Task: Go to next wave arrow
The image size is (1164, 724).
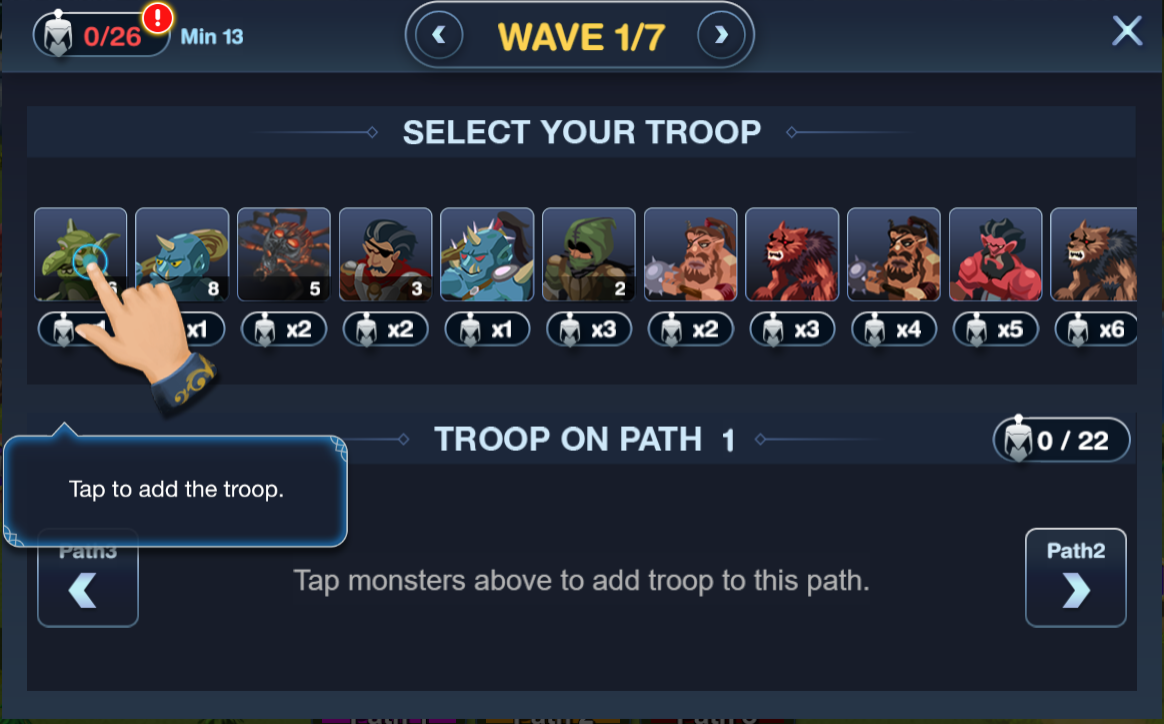Action: pos(721,35)
